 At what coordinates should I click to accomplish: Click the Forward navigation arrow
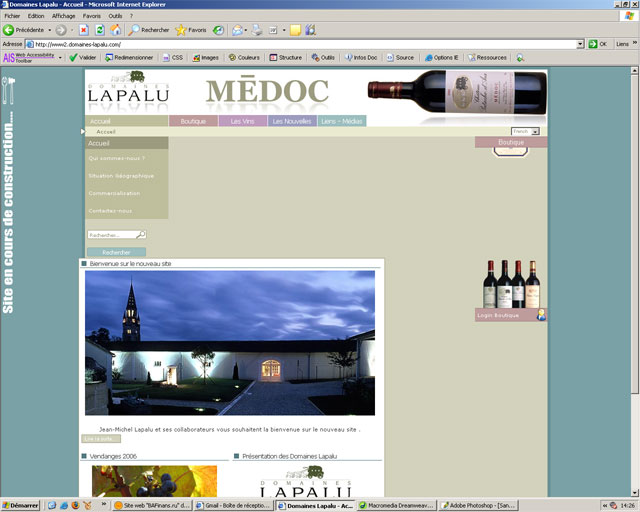pyautogui.click(x=61, y=30)
